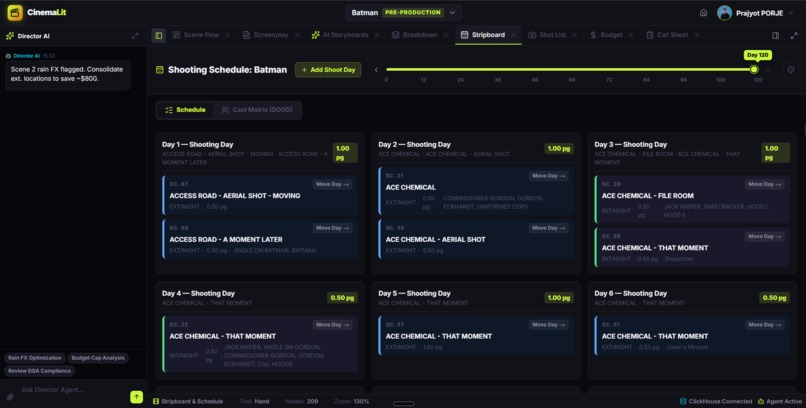806x408 pixels.
Task: Click the round icon right of the timeline
Action: [791, 70]
